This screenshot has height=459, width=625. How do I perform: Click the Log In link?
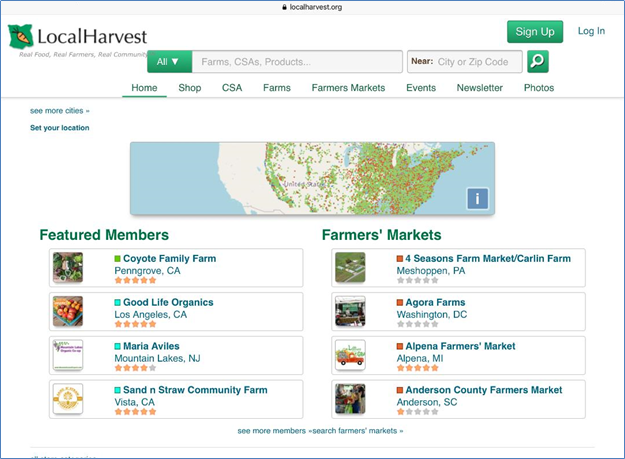(591, 31)
